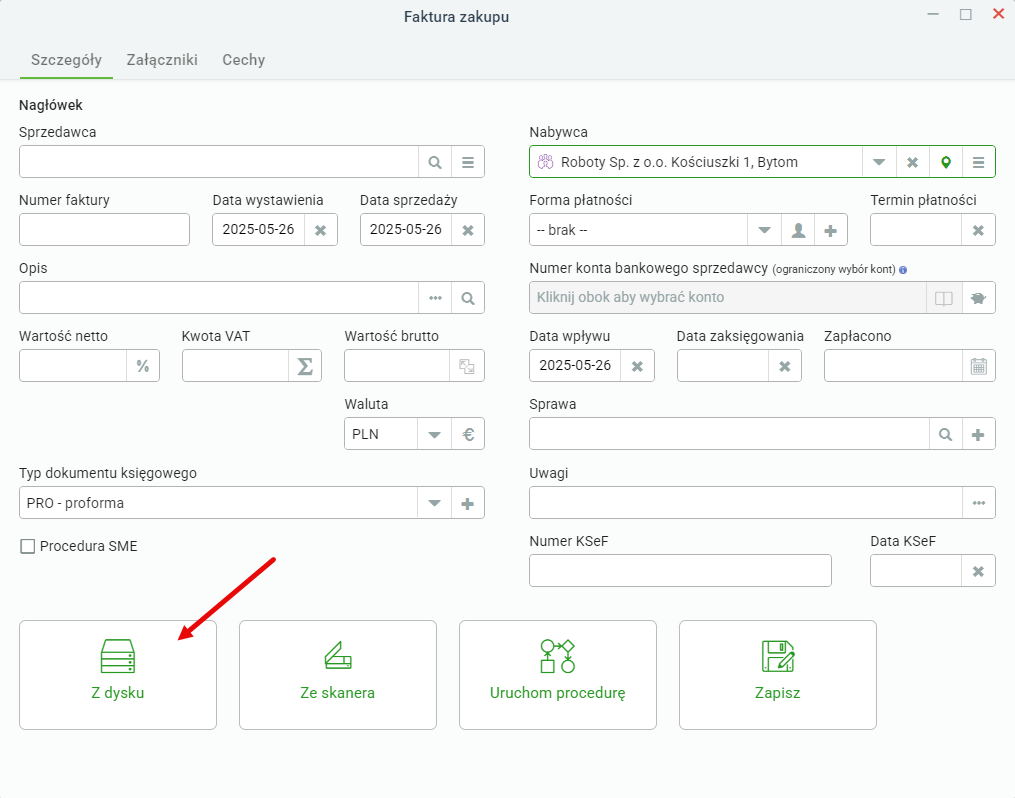Add a new Typ dokumentu księgowego
The height and width of the screenshot is (798, 1015).
[468, 503]
